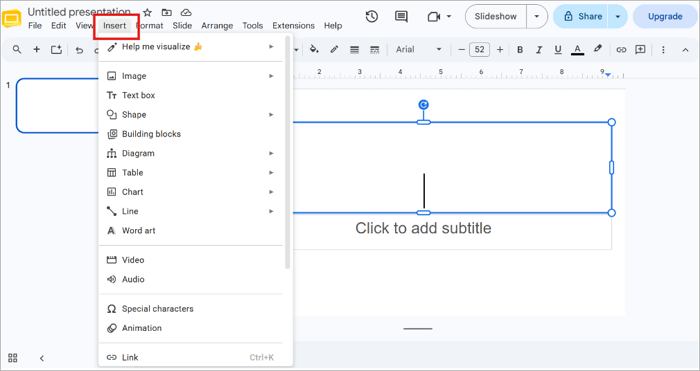Click the search menus magnifier icon
The image size is (700, 371).
click(17, 50)
